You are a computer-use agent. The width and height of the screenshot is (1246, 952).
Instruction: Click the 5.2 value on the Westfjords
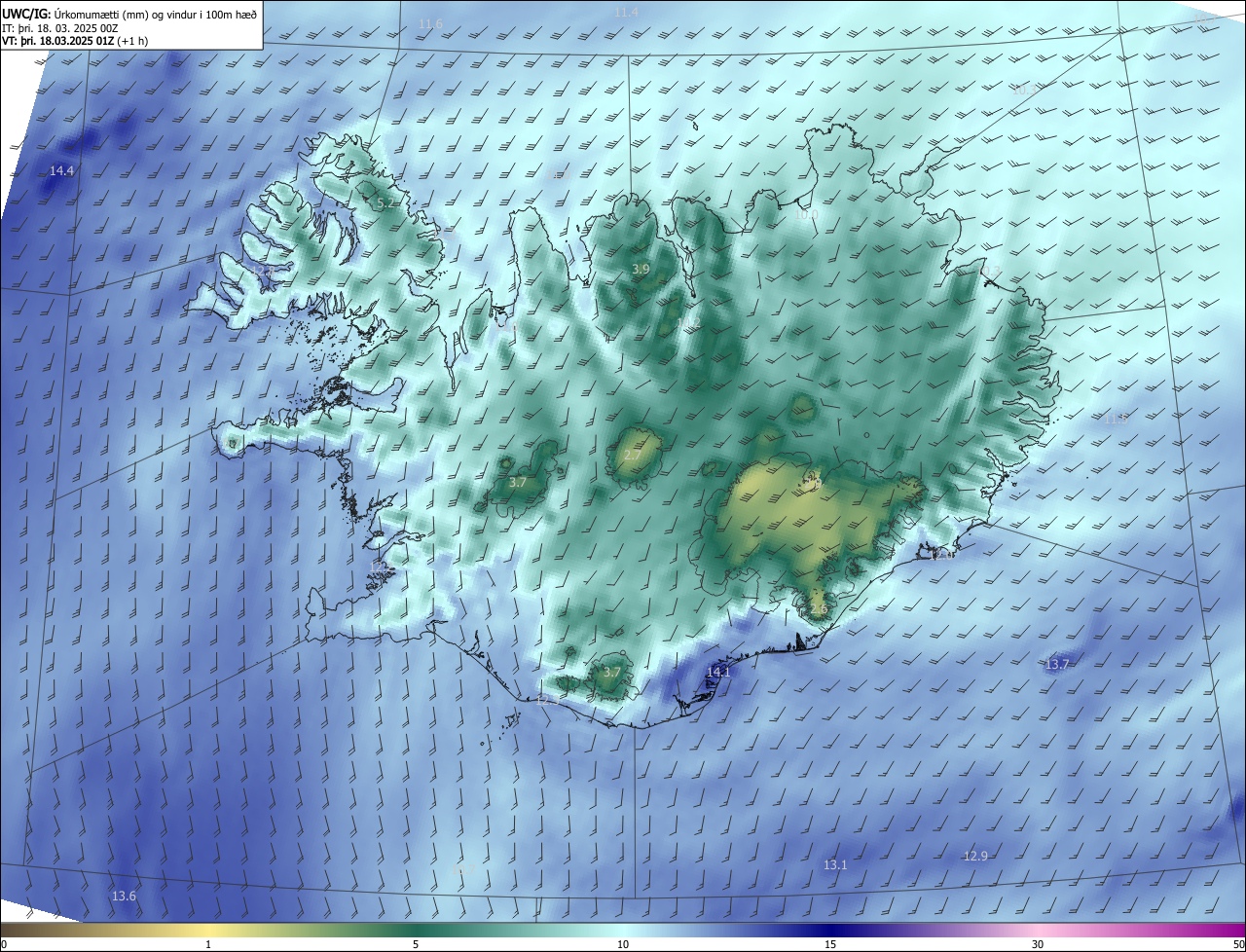pos(385,203)
